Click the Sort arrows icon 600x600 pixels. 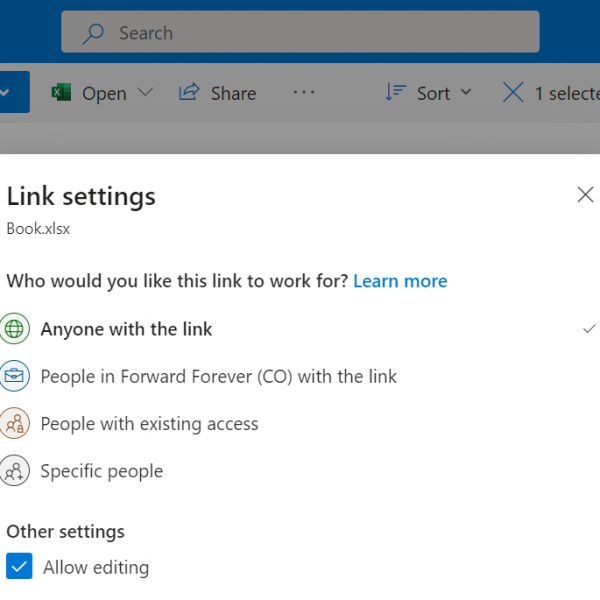click(x=395, y=92)
